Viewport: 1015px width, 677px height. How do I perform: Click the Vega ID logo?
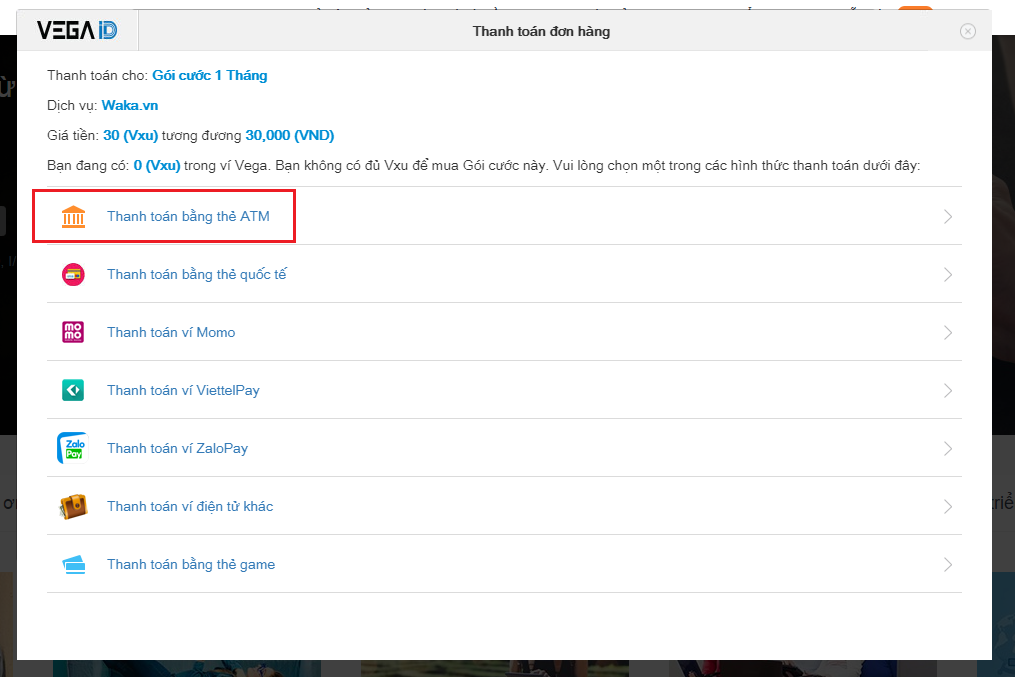(77, 31)
